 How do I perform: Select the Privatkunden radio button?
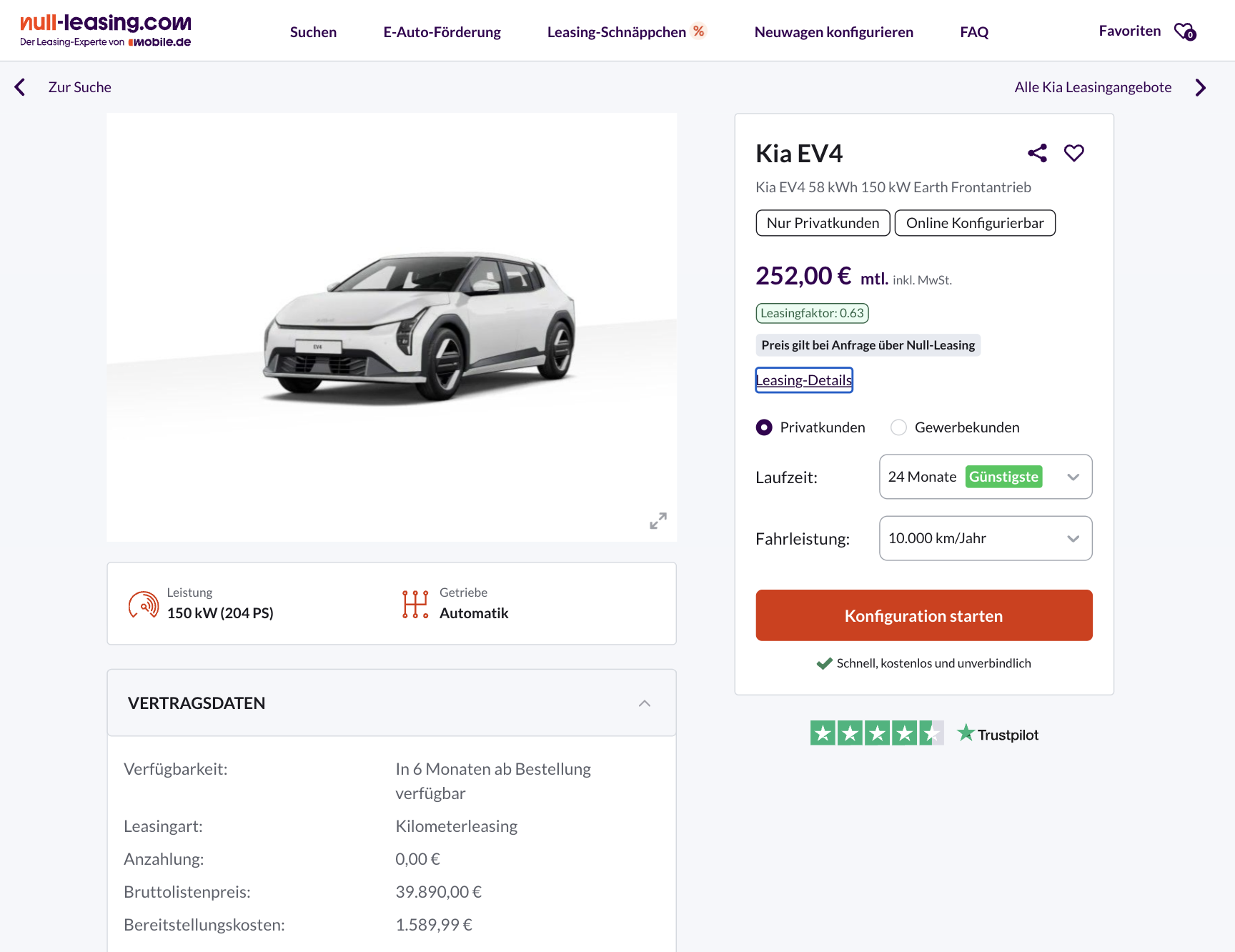click(764, 427)
